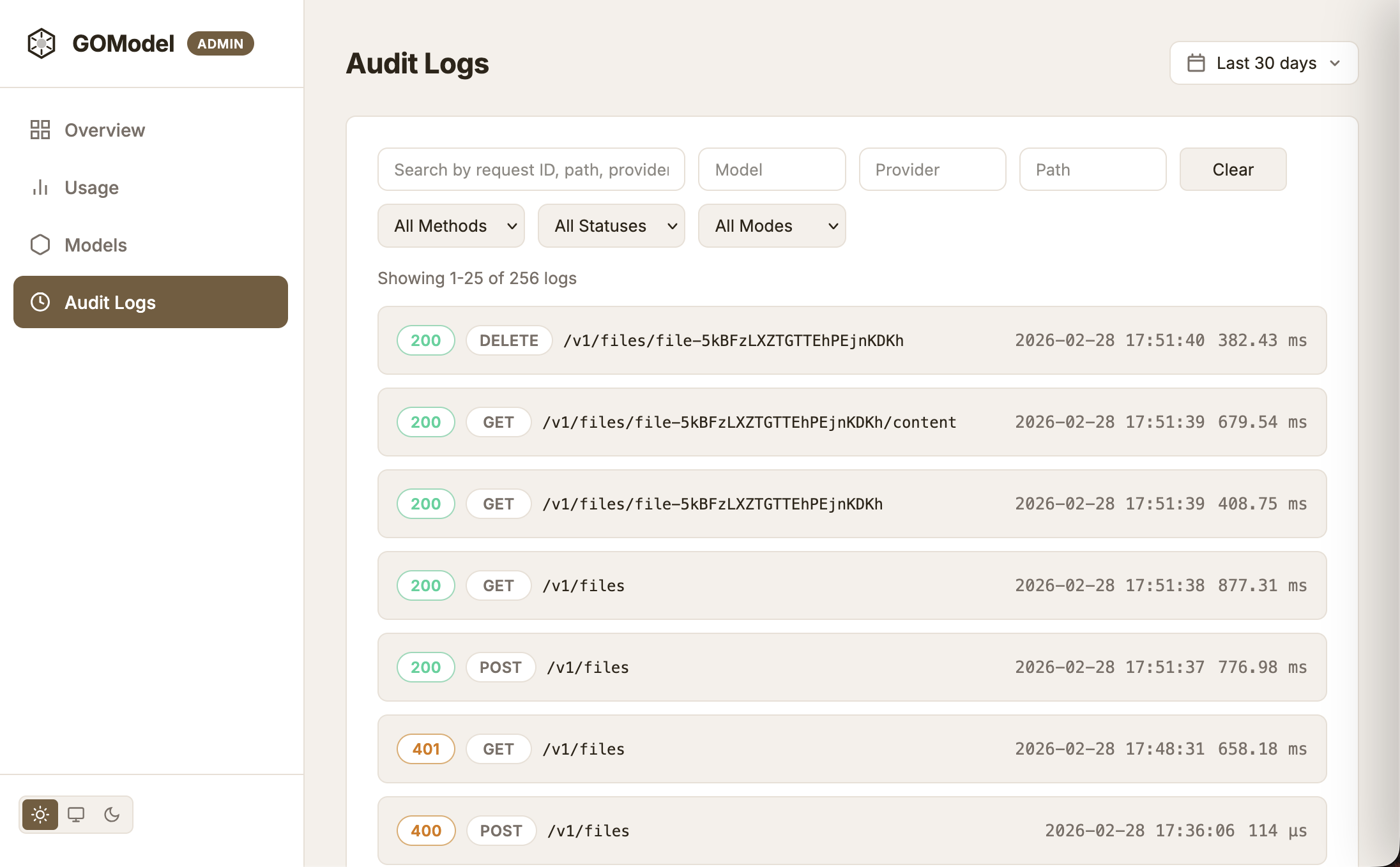This screenshot has height=867, width=1400.
Task: Click the Audit Logs clock icon
Action: (41, 302)
